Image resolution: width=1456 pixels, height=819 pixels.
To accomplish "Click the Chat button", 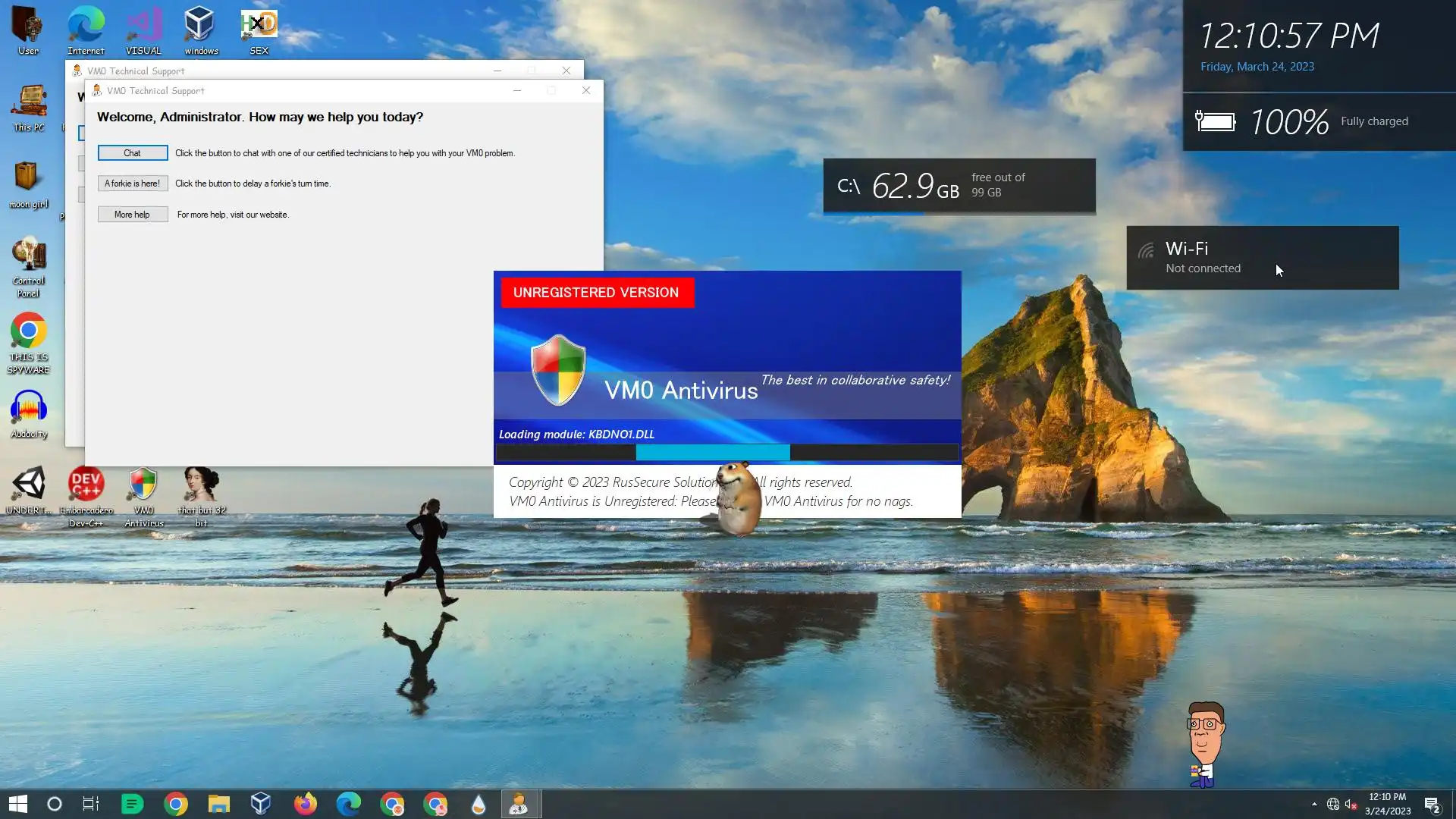I will 133,153.
